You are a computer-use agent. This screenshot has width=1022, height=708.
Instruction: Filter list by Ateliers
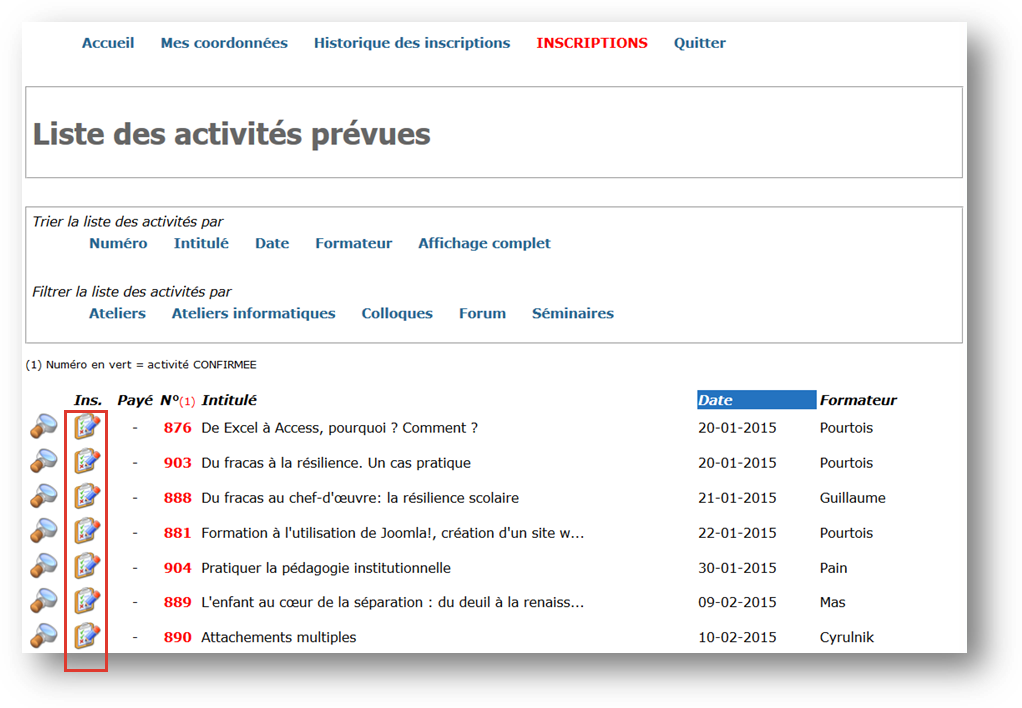[117, 313]
